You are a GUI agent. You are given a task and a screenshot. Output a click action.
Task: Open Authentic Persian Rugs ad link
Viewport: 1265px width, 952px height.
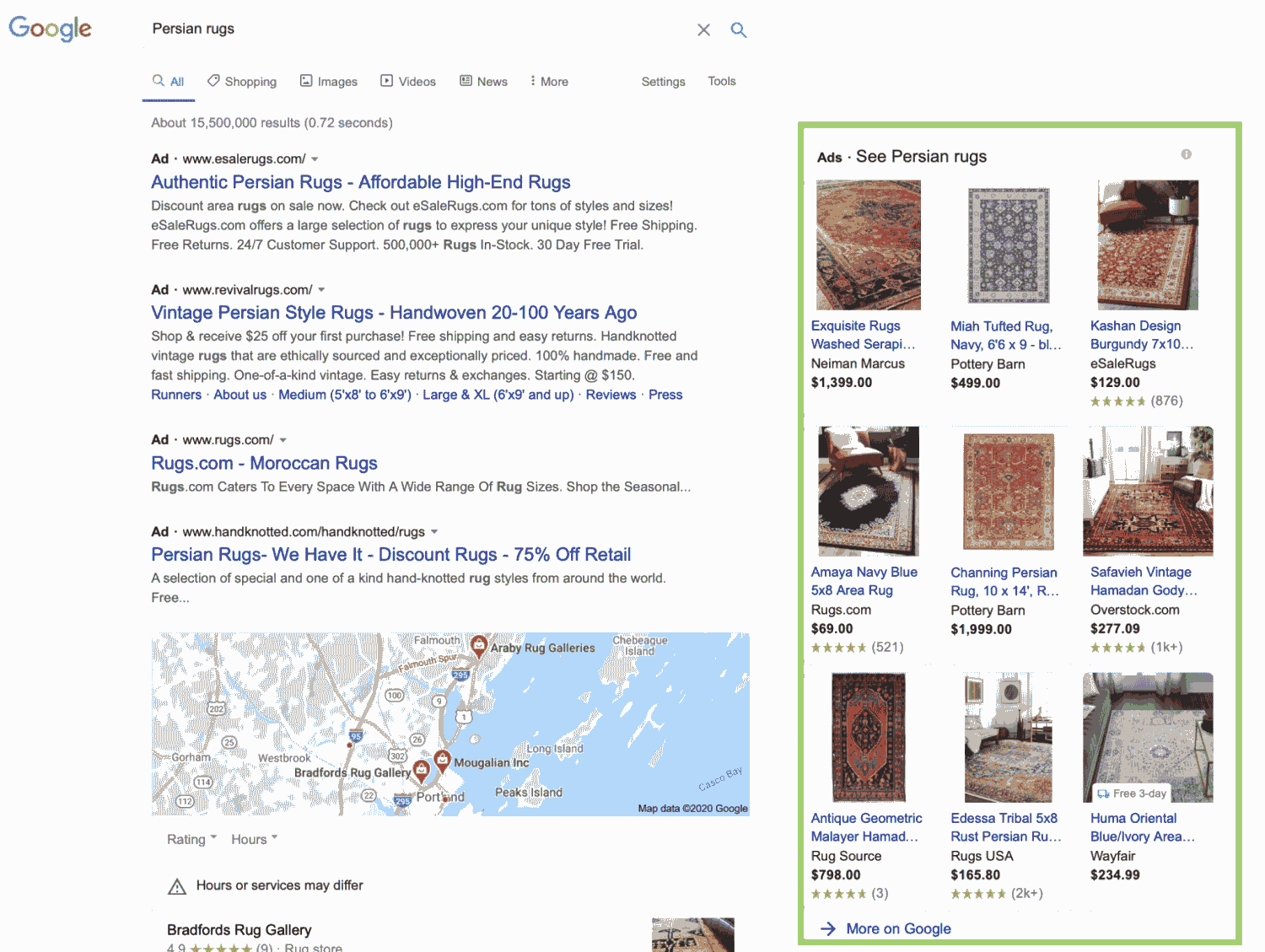coord(360,182)
